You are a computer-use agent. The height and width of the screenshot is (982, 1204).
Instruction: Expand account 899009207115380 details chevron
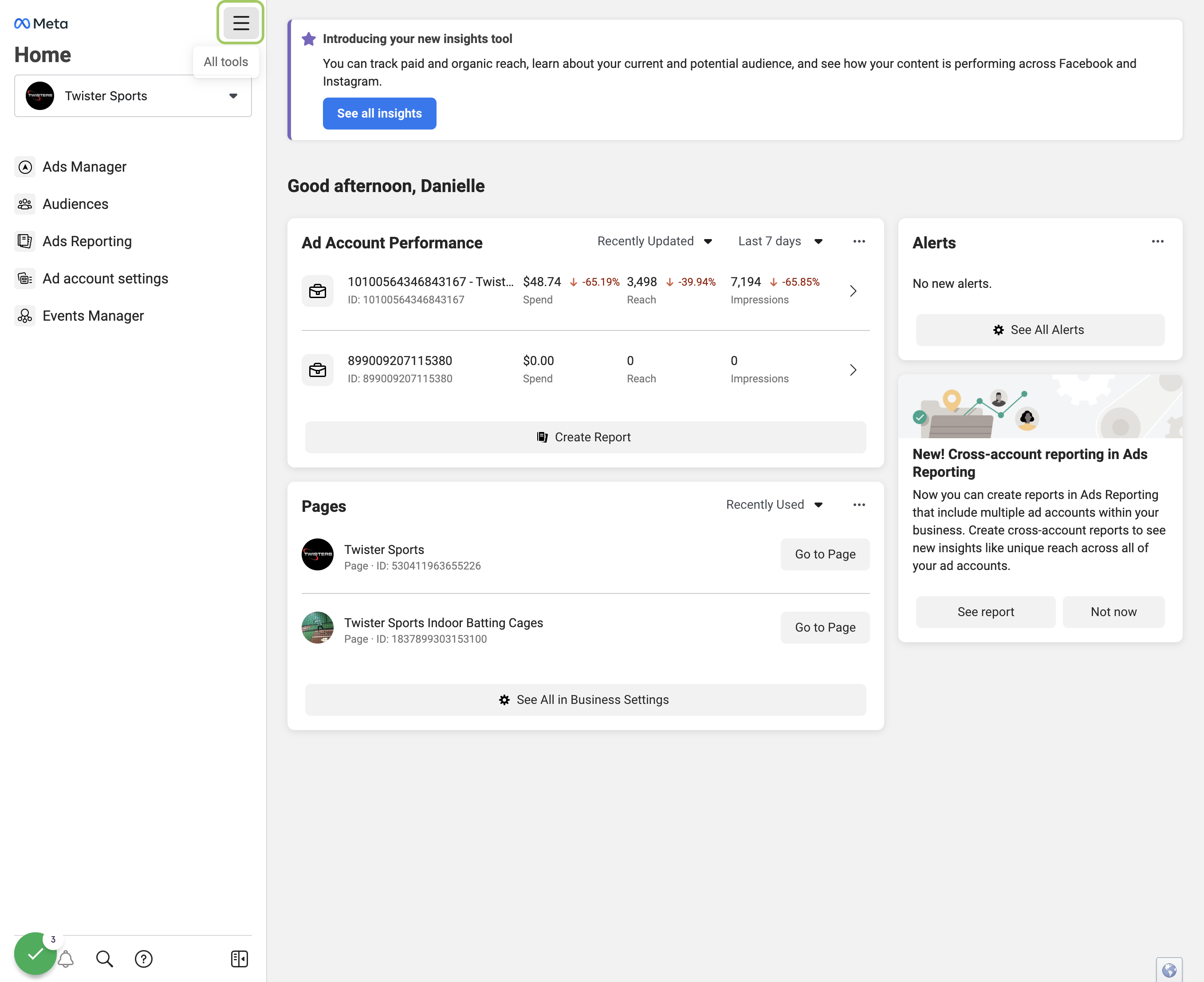point(853,370)
